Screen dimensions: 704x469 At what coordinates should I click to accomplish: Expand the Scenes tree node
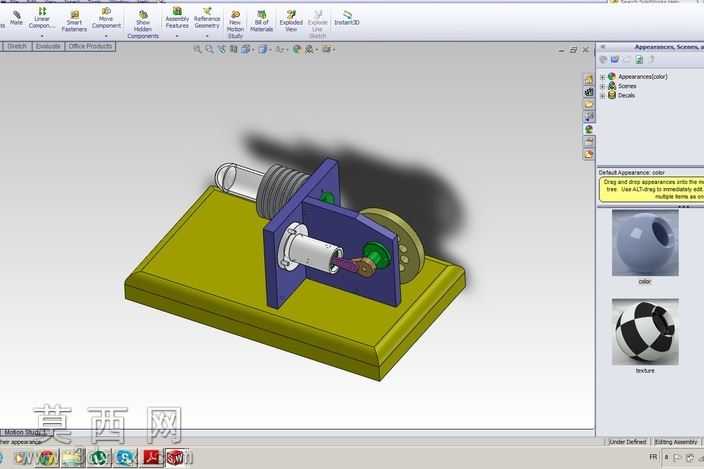coord(603,87)
